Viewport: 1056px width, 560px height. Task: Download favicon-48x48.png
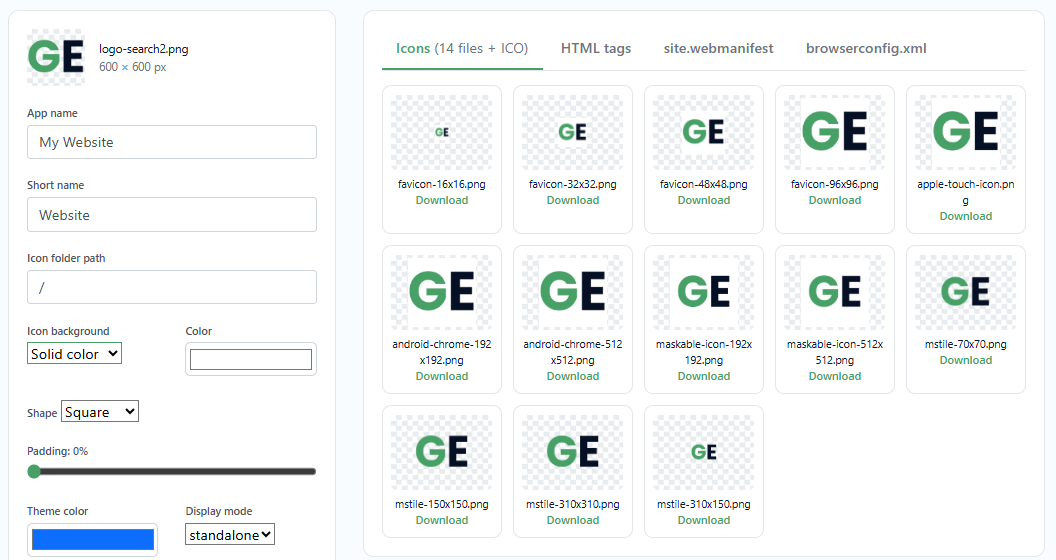pos(704,200)
